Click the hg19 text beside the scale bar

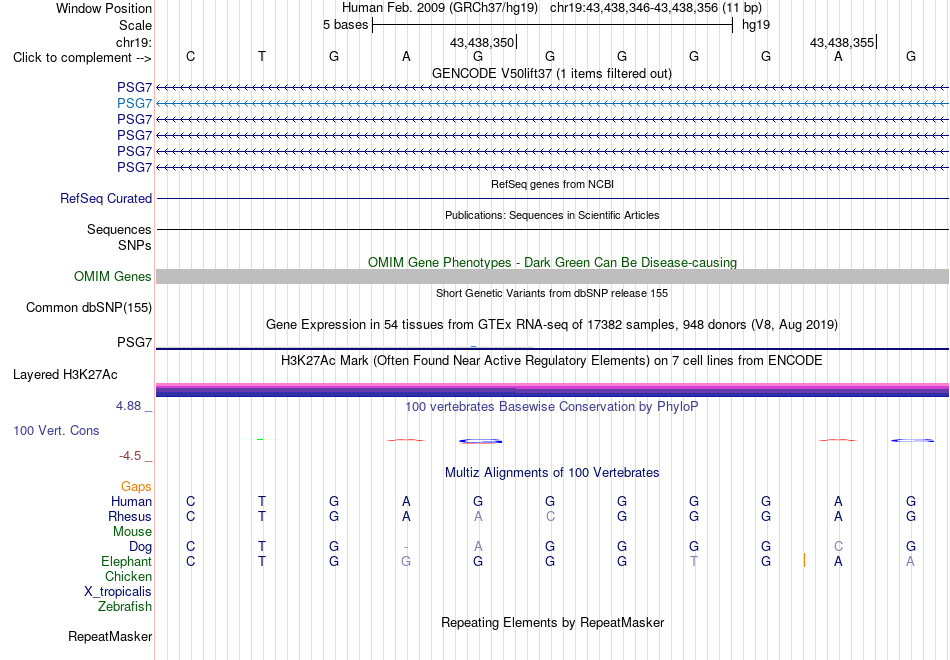click(756, 25)
